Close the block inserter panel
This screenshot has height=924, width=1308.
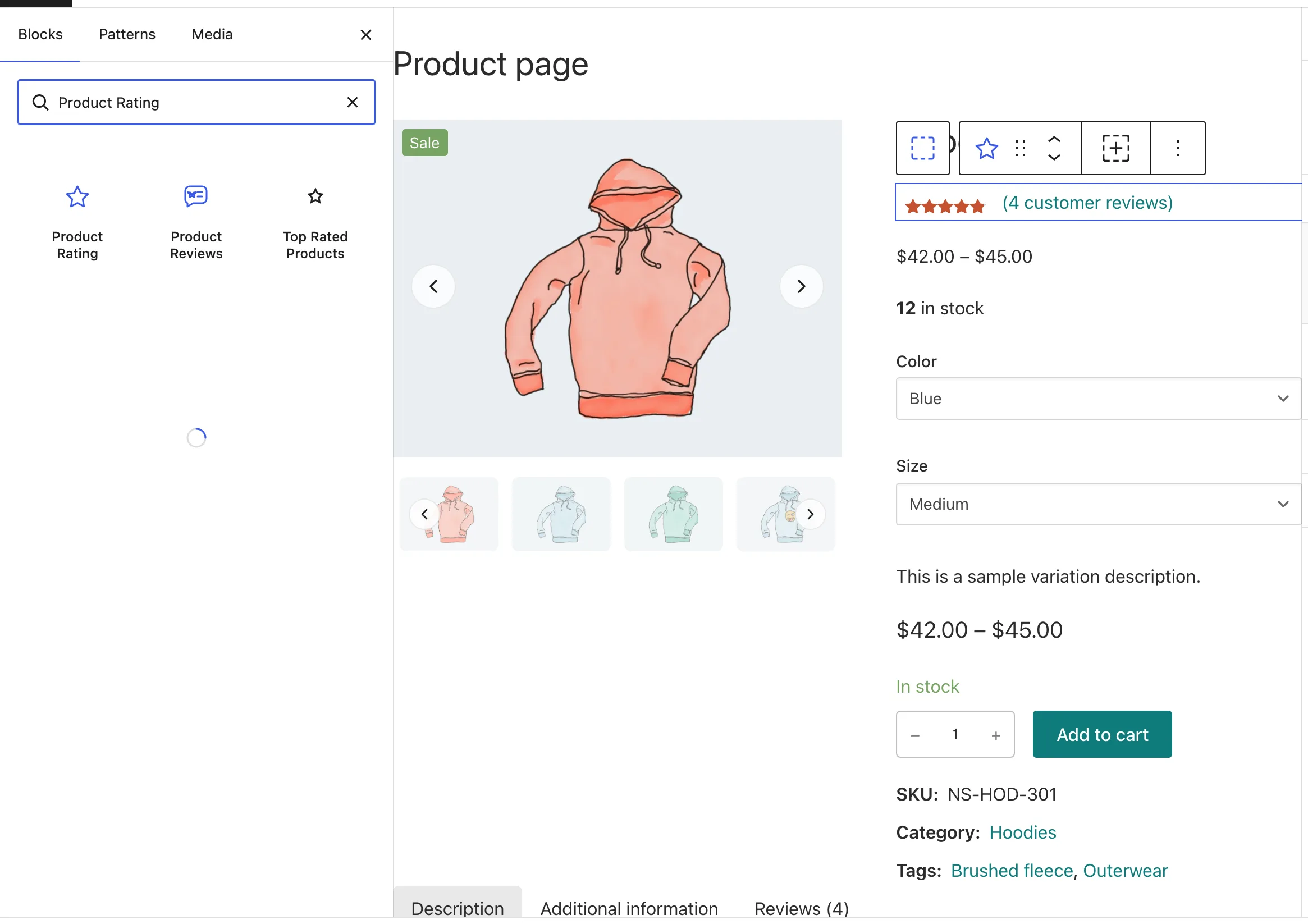click(x=366, y=35)
